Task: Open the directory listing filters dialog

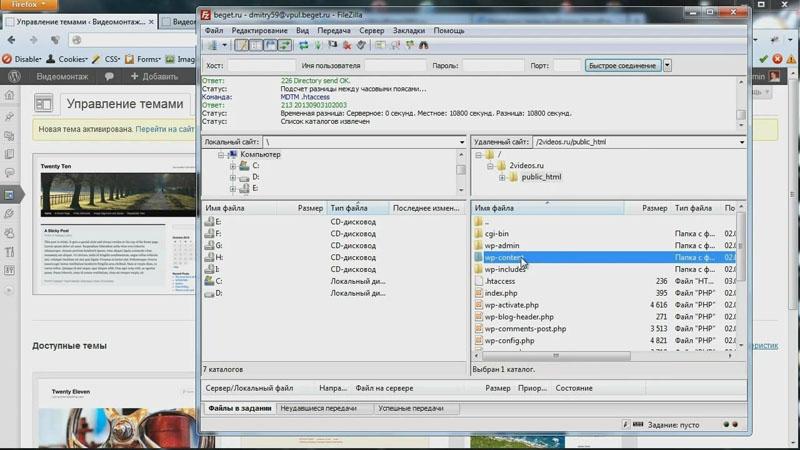Action: (380, 45)
